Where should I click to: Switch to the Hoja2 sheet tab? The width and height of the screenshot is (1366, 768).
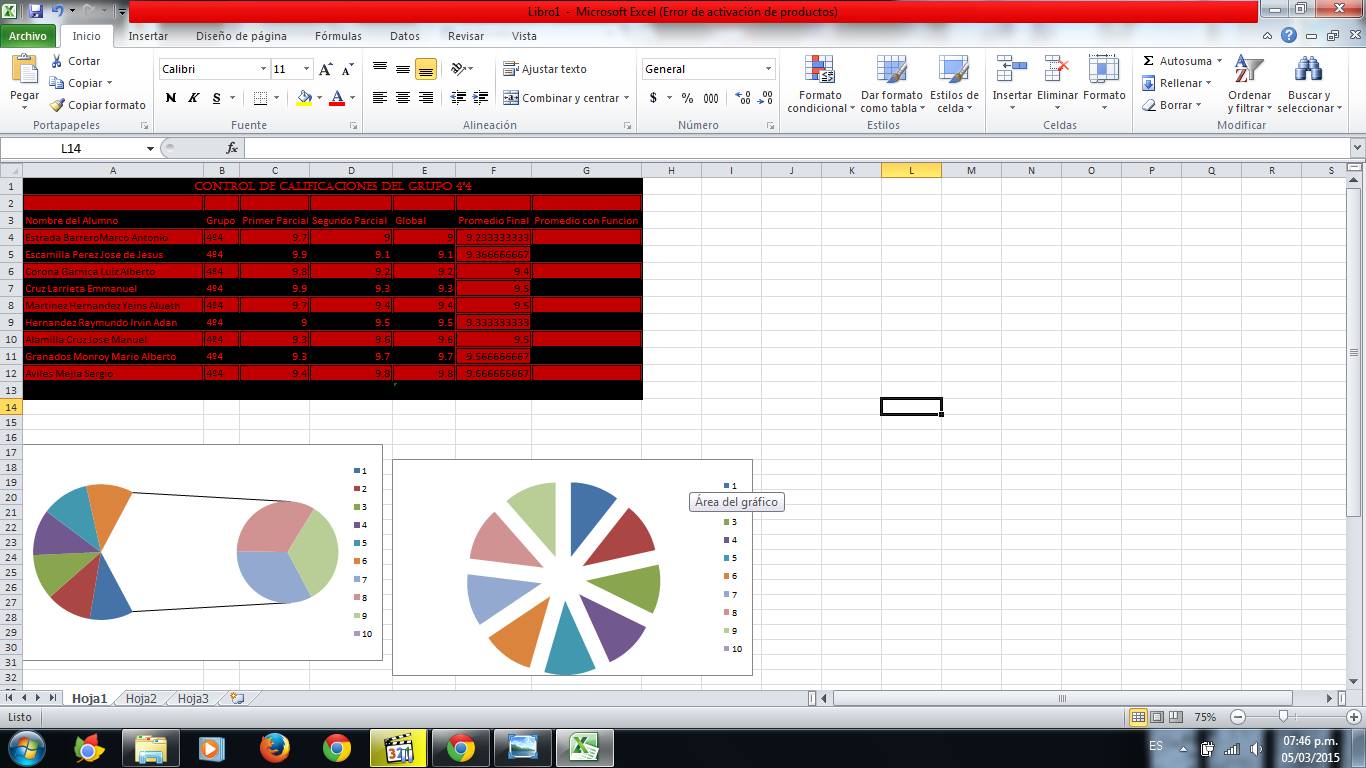[x=141, y=699]
